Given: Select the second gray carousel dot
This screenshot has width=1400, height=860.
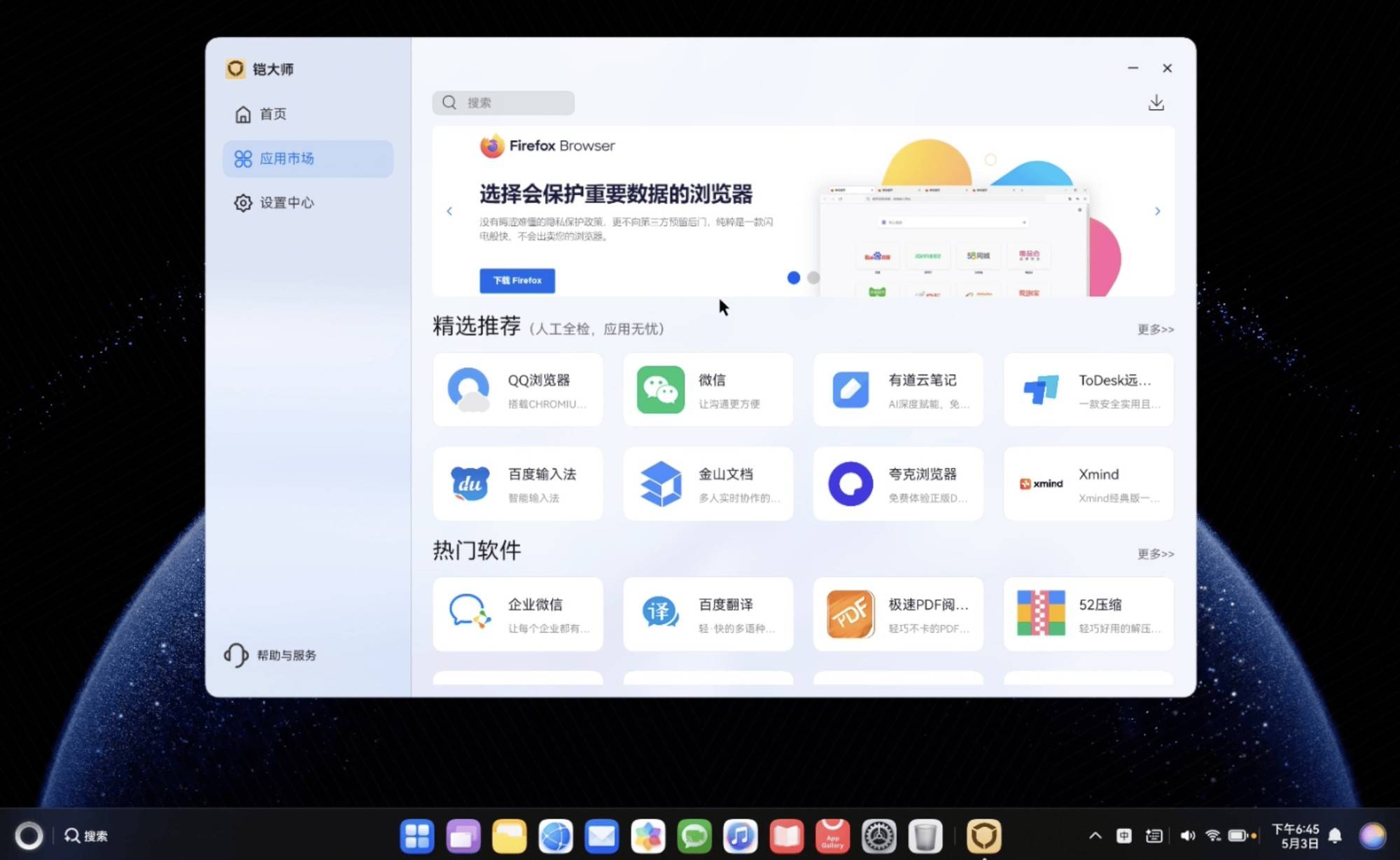Looking at the screenshot, I should pos(813,277).
